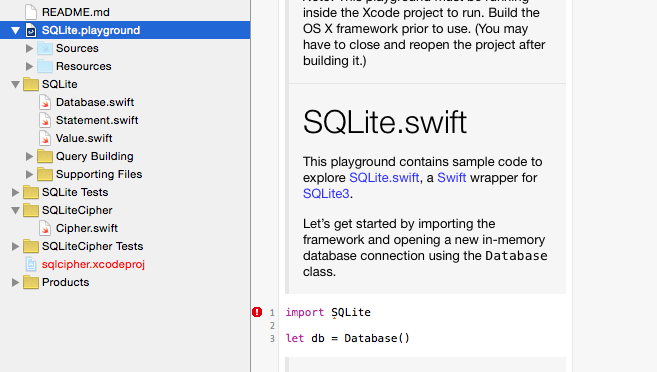Screen dimensions: 657x372
Task: Click the red error icon on line 1
Action: point(257,312)
